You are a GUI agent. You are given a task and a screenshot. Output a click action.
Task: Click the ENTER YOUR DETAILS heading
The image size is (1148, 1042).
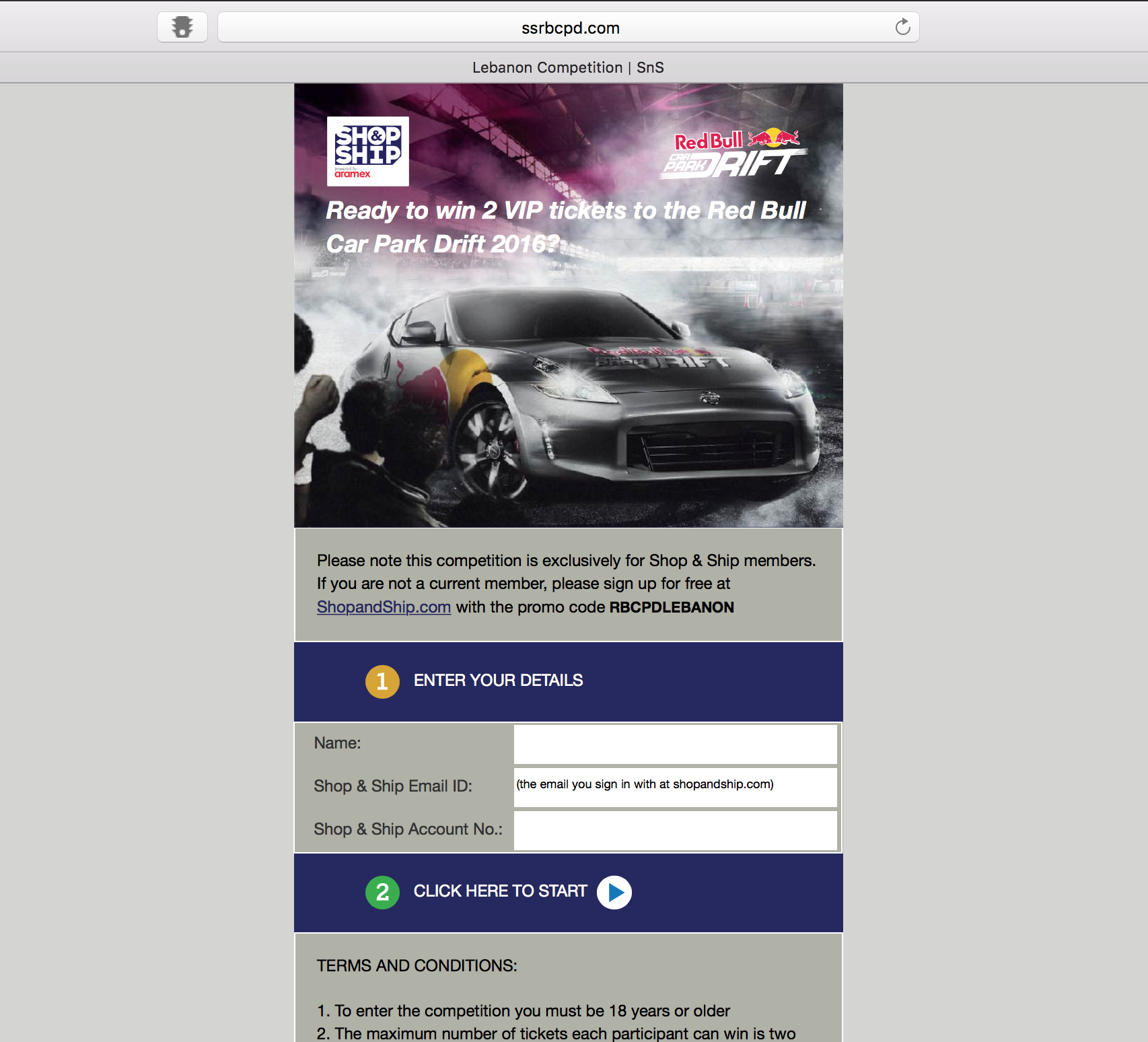point(498,681)
